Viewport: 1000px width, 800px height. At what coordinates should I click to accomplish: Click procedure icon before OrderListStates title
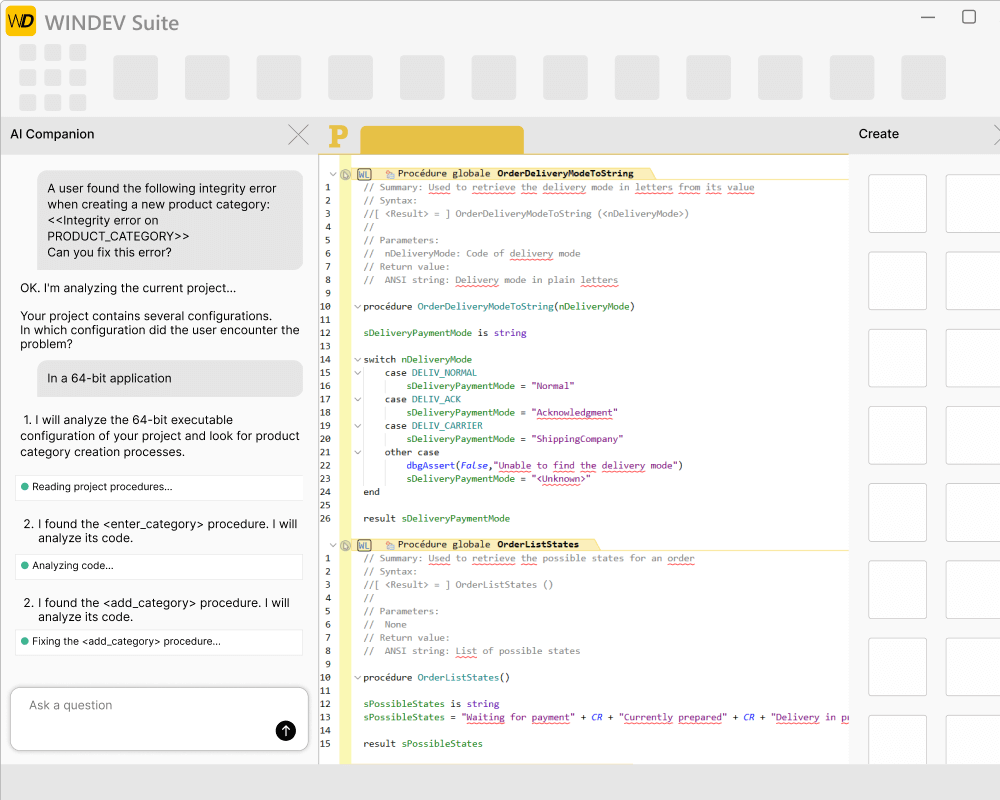(x=390, y=545)
